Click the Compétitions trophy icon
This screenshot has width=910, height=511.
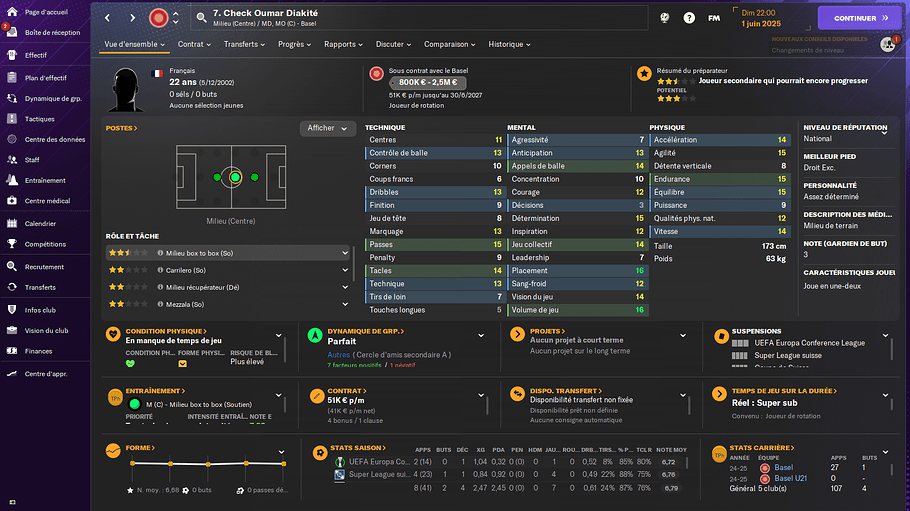pyautogui.click(x=12, y=244)
